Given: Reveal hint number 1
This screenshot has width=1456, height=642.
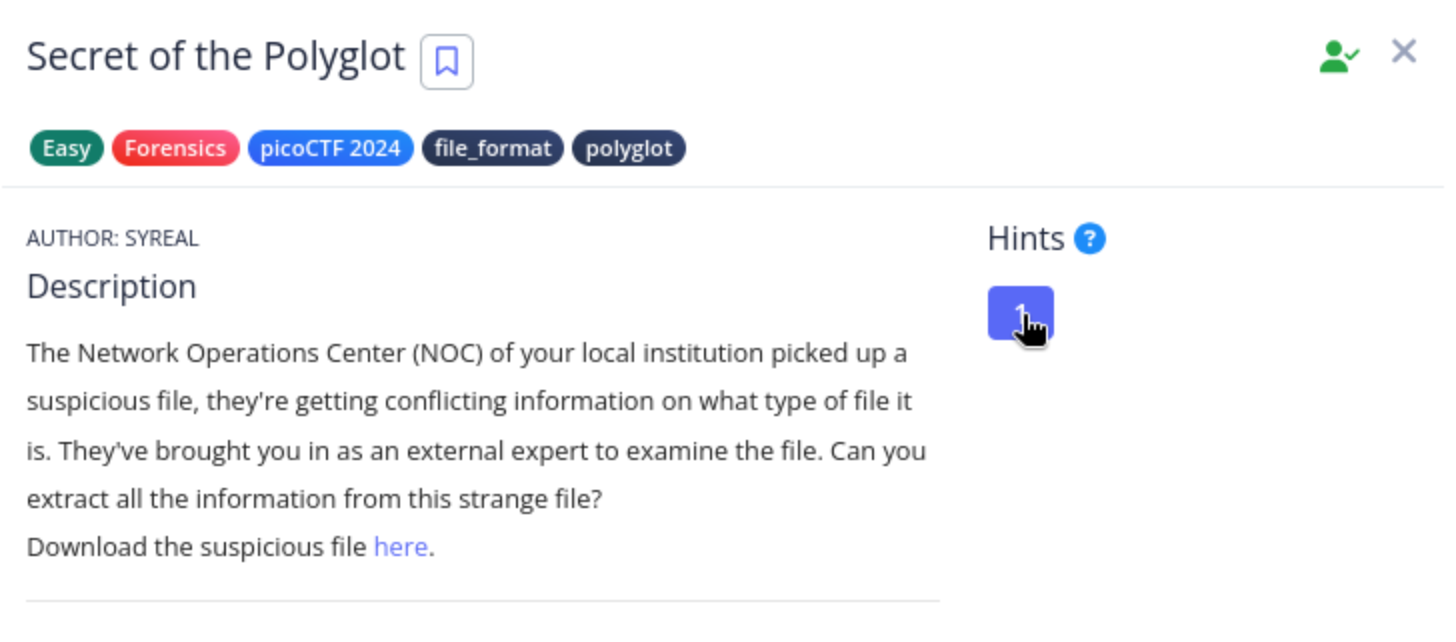Looking at the screenshot, I should 1020,313.
